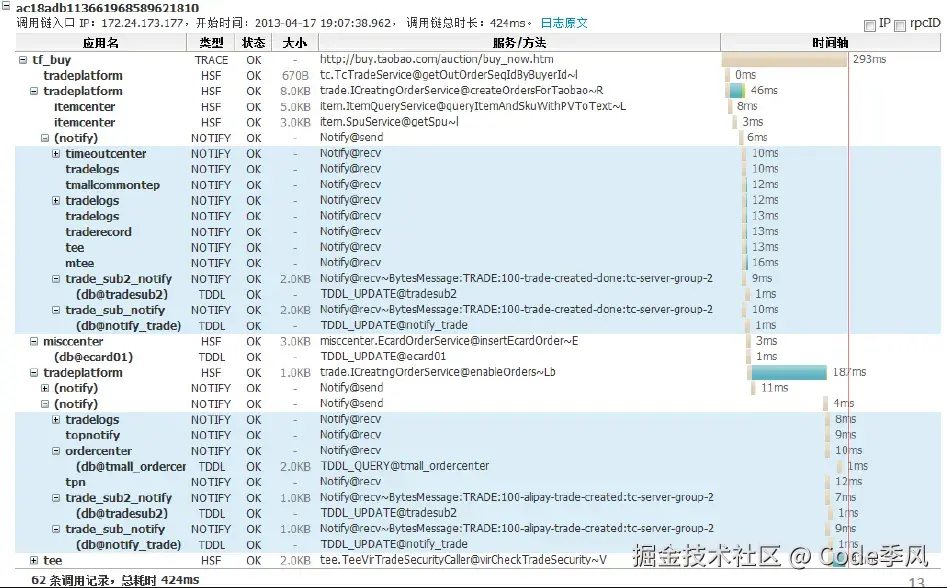Screen dimensions: 947x588
Task: Collapse the tf_buy root node
Action: (23, 60)
